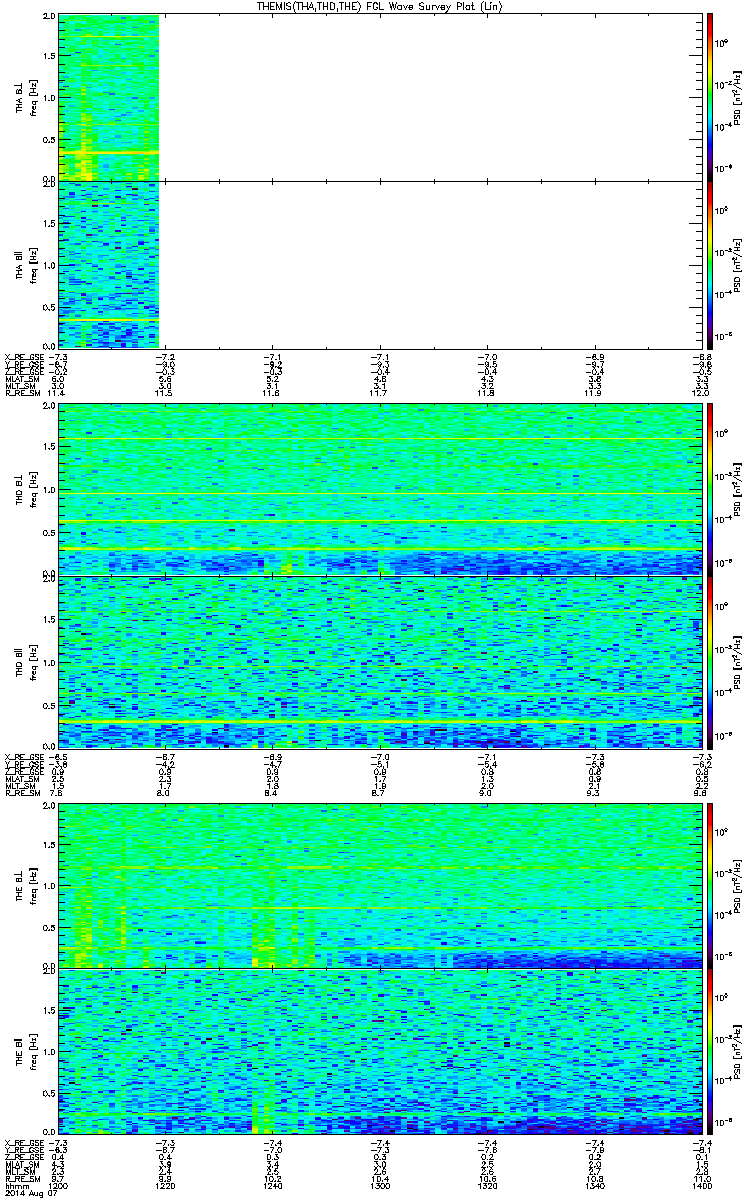Click the 'MLAT_SM' row label under THA panels

[21, 379]
